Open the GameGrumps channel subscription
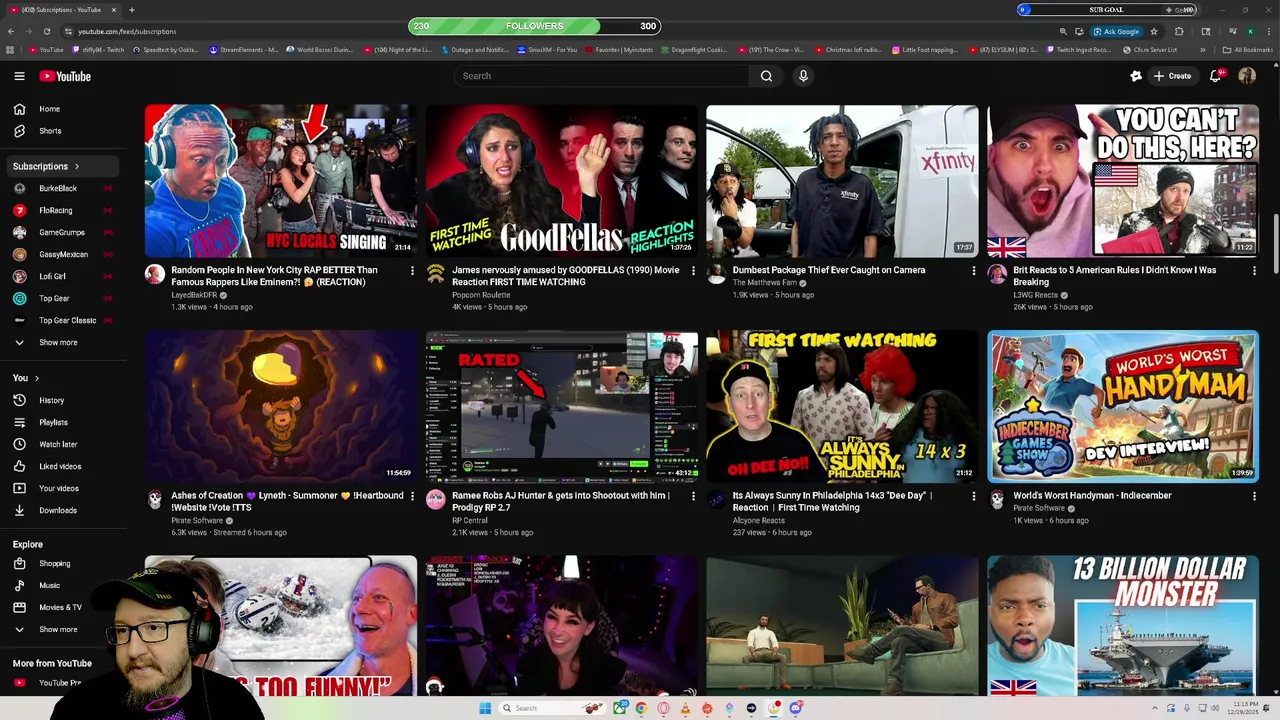This screenshot has height=720, width=1280. tap(60, 232)
